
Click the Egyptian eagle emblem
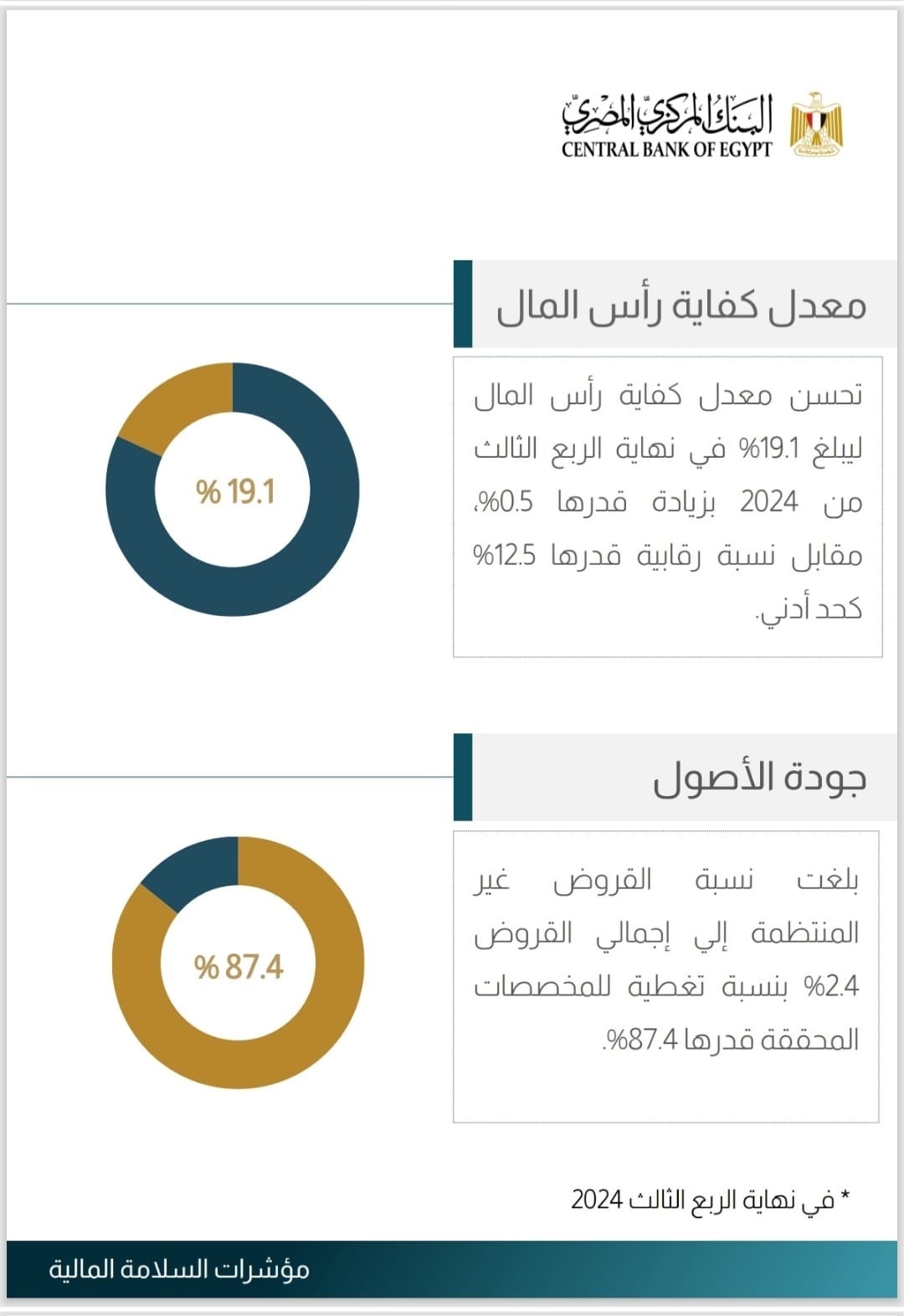click(816, 124)
